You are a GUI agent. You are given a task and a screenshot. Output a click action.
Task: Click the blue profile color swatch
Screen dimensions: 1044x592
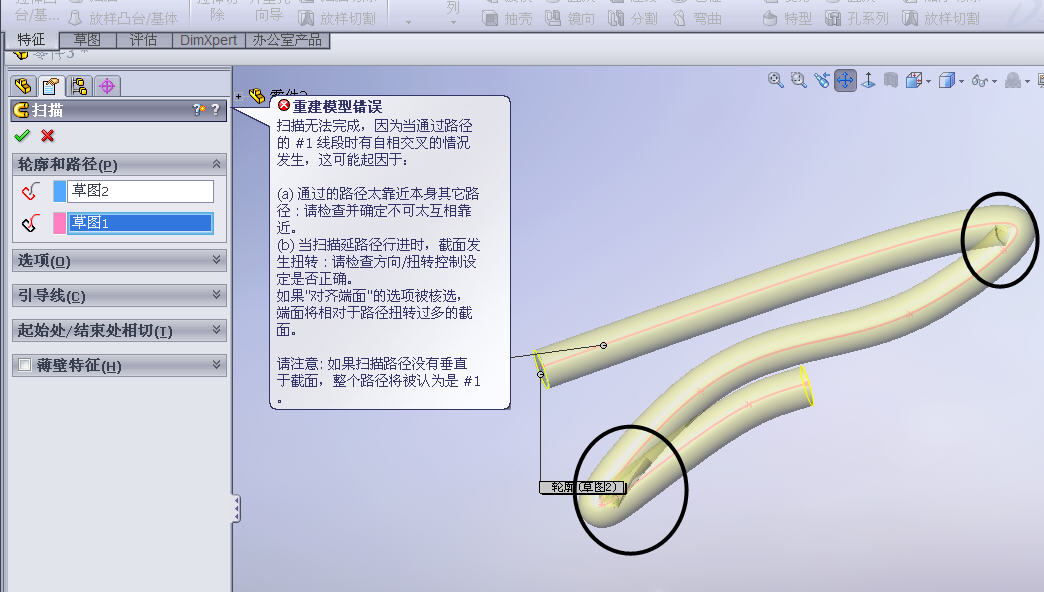point(60,191)
